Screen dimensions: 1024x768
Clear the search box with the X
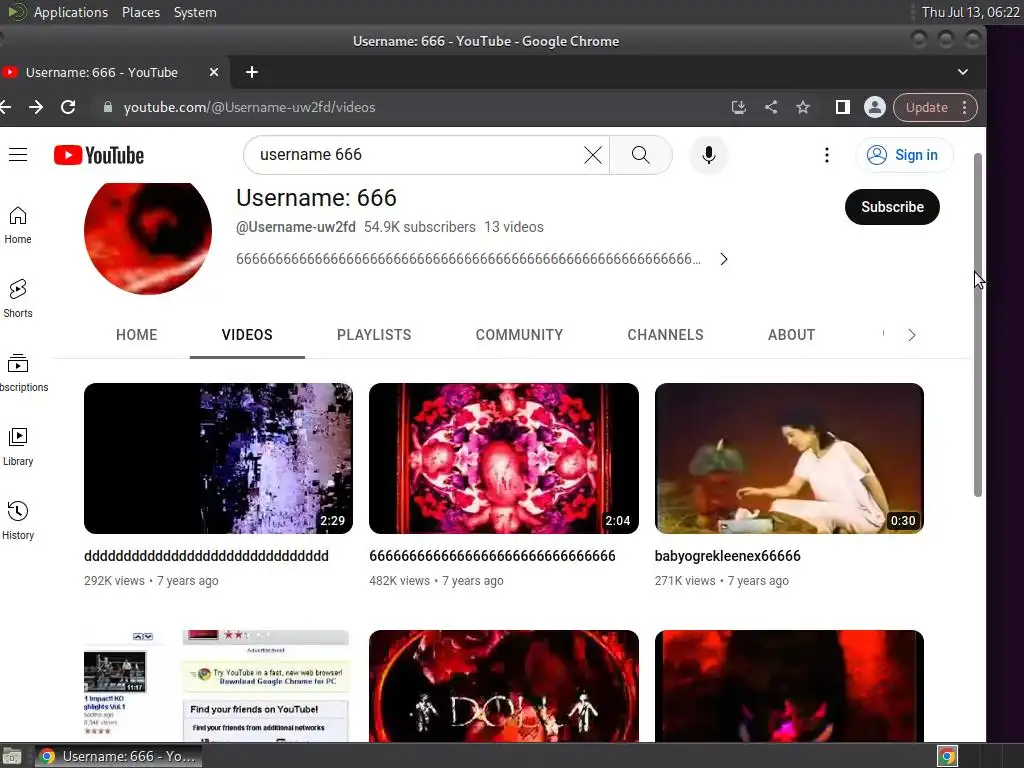pos(592,155)
